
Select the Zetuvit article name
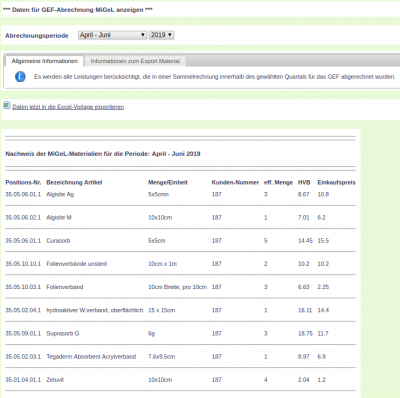pyautogui.click(x=55, y=380)
